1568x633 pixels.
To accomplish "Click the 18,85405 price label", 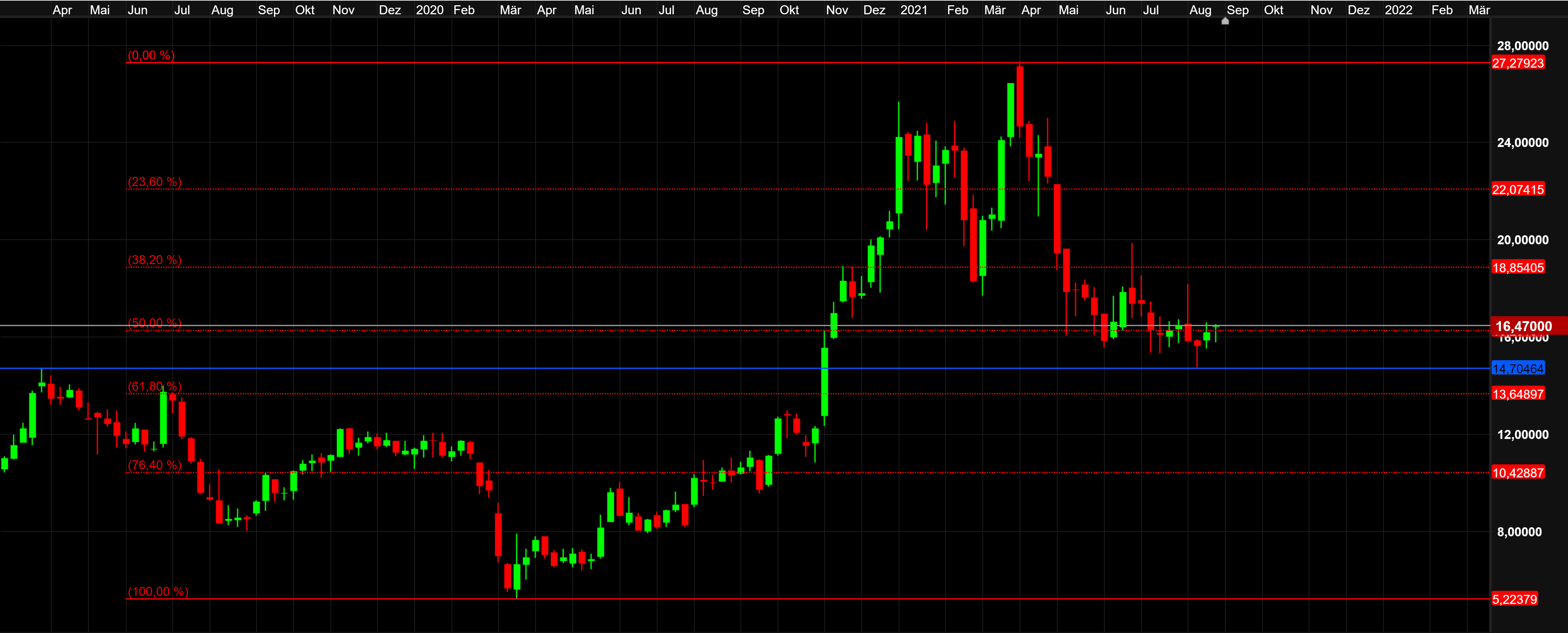I will coord(1517,268).
